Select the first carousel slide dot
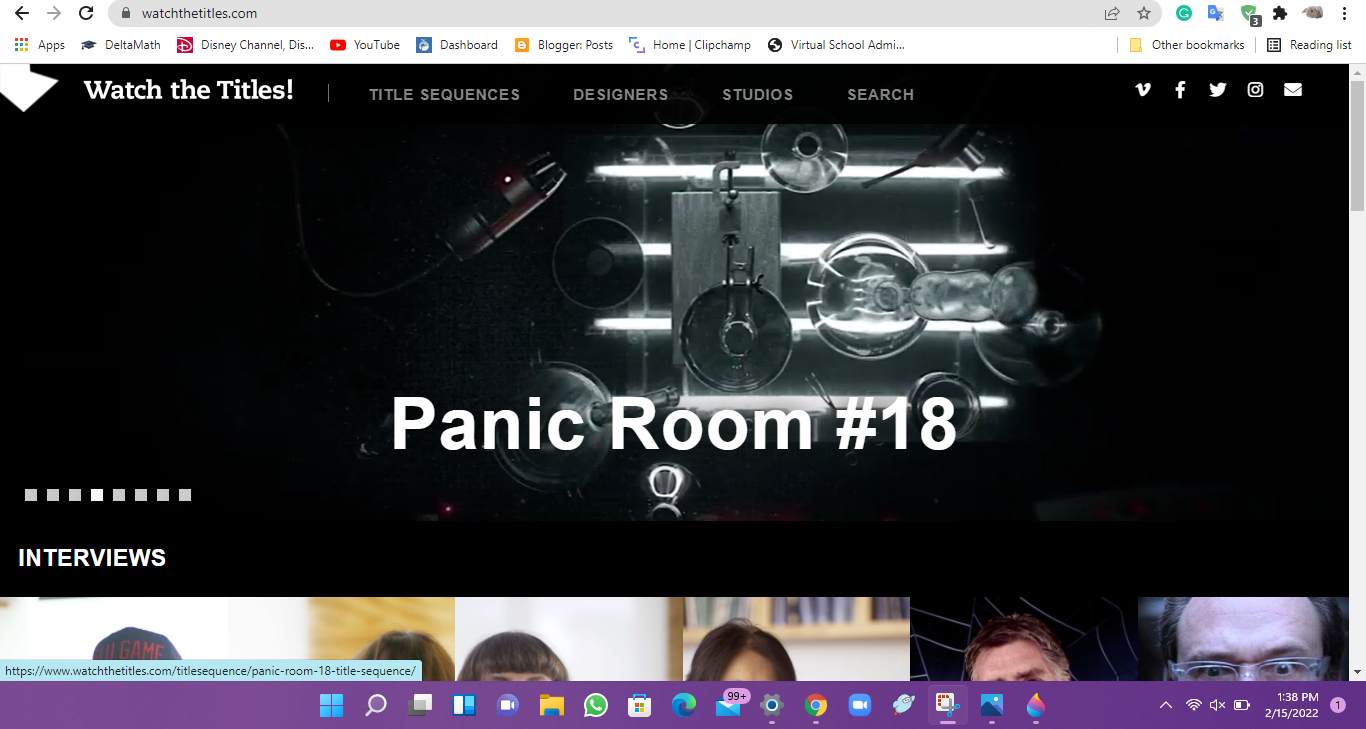The width and height of the screenshot is (1366, 729). pyautogui.click(x=31, y=495)
